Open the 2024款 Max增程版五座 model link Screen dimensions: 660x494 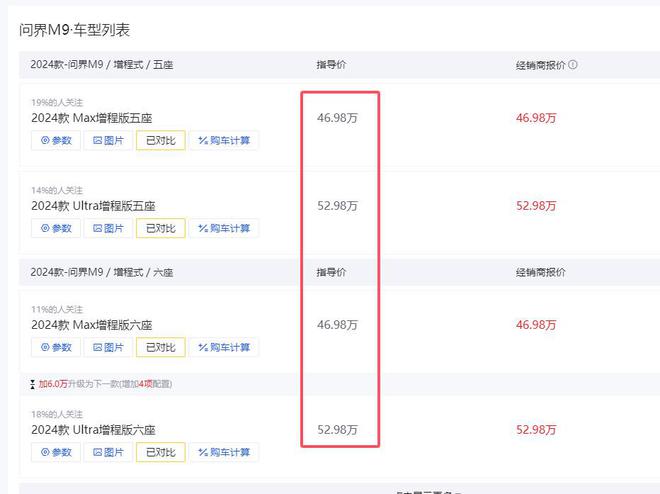coord(91,118)
